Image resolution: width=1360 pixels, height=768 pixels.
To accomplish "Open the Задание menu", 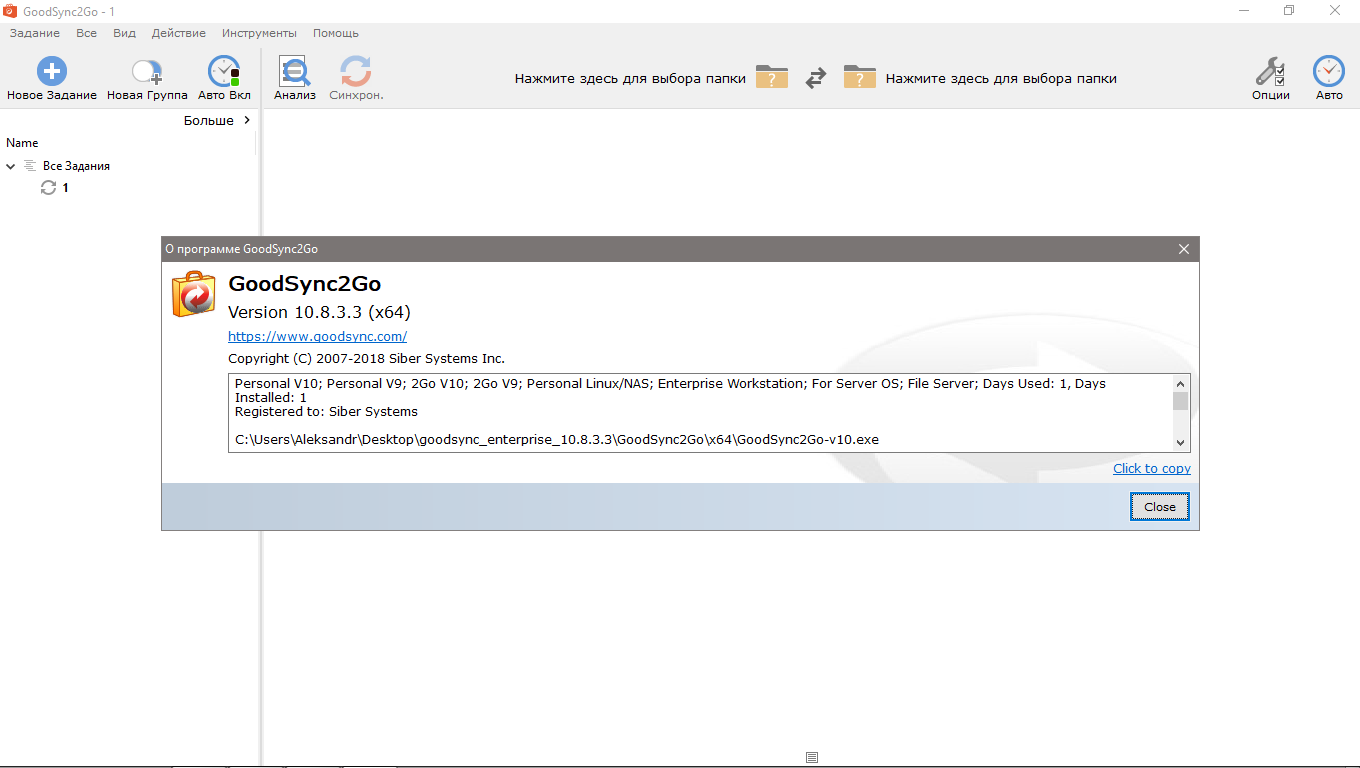I will pos(35,33).
